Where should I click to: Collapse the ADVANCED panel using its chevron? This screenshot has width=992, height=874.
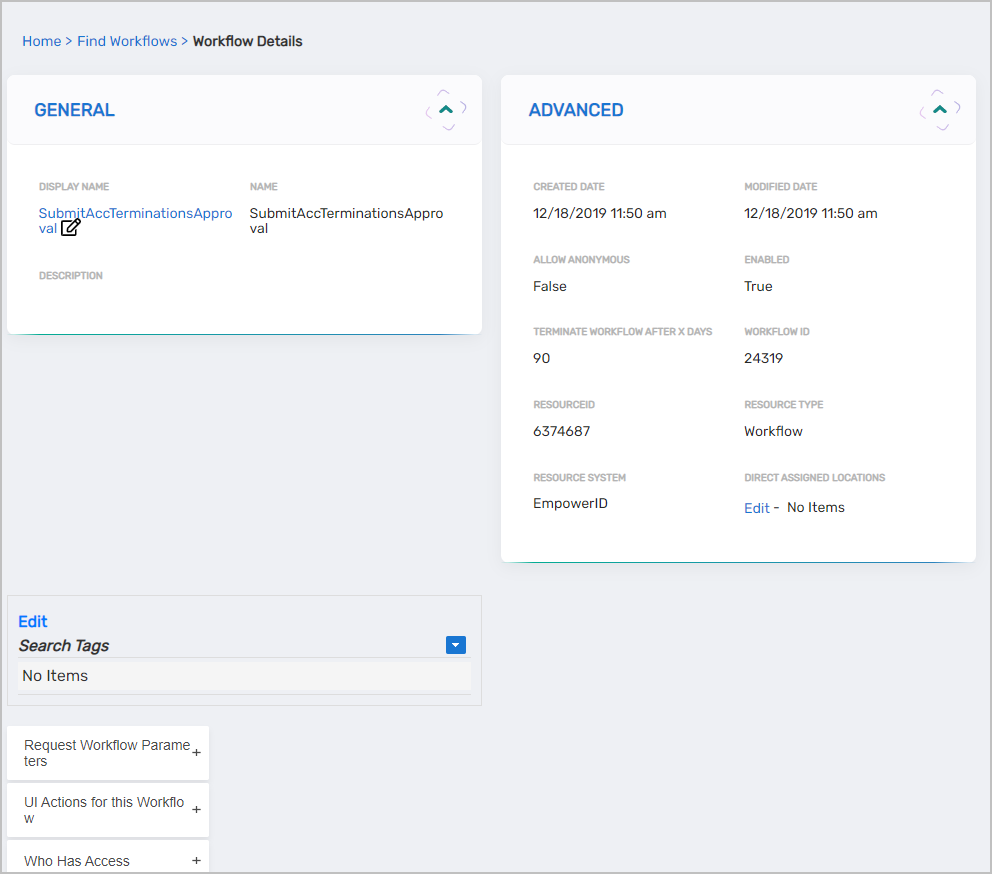click(x=940, y=110)
